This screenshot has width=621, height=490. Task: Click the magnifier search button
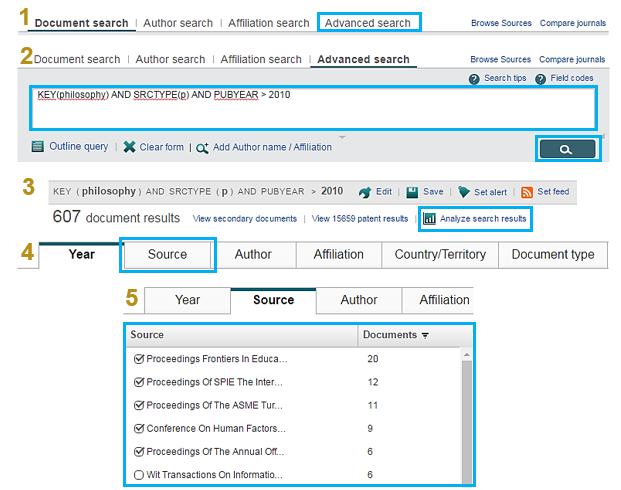(x=567, y=149)
